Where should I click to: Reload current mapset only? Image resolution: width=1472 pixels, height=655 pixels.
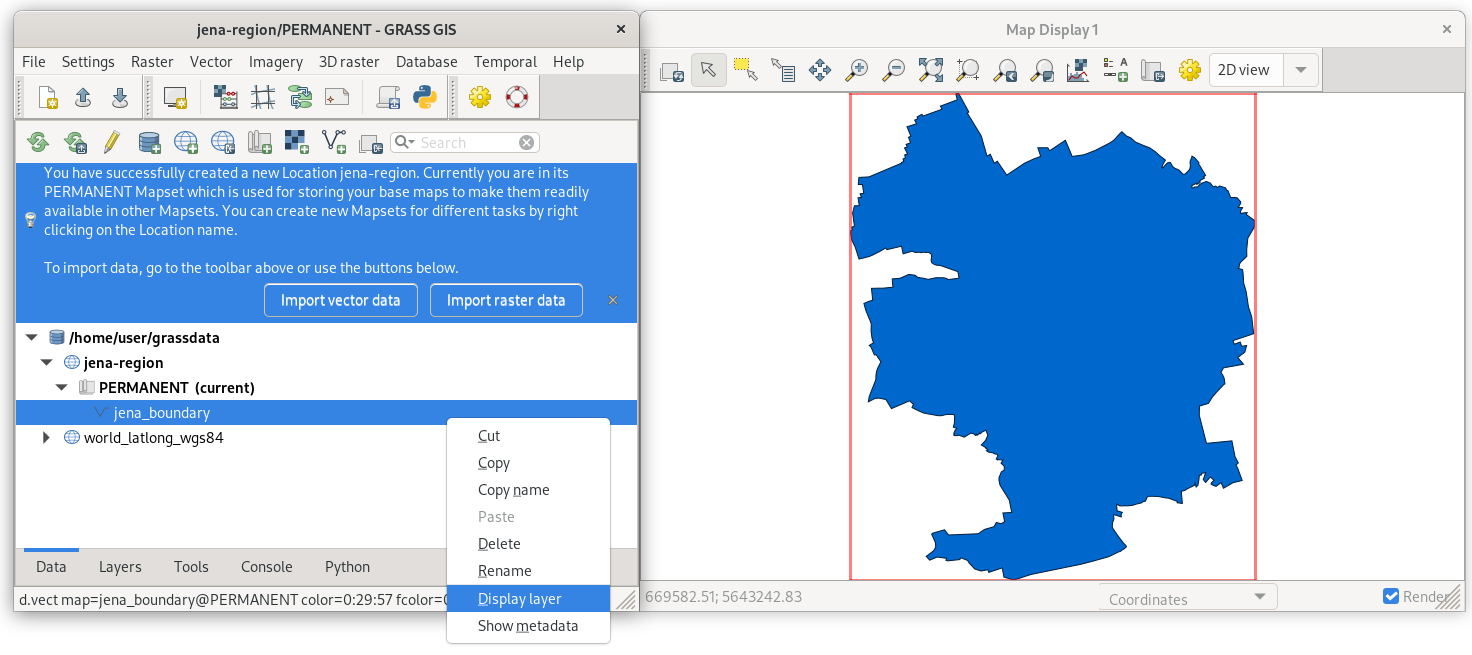pos(75,142)
